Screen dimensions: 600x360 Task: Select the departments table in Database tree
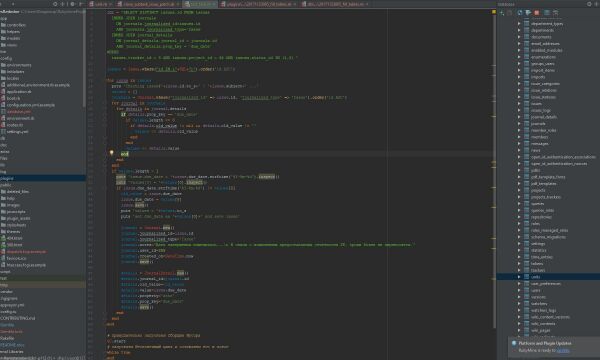pos(542,30)
